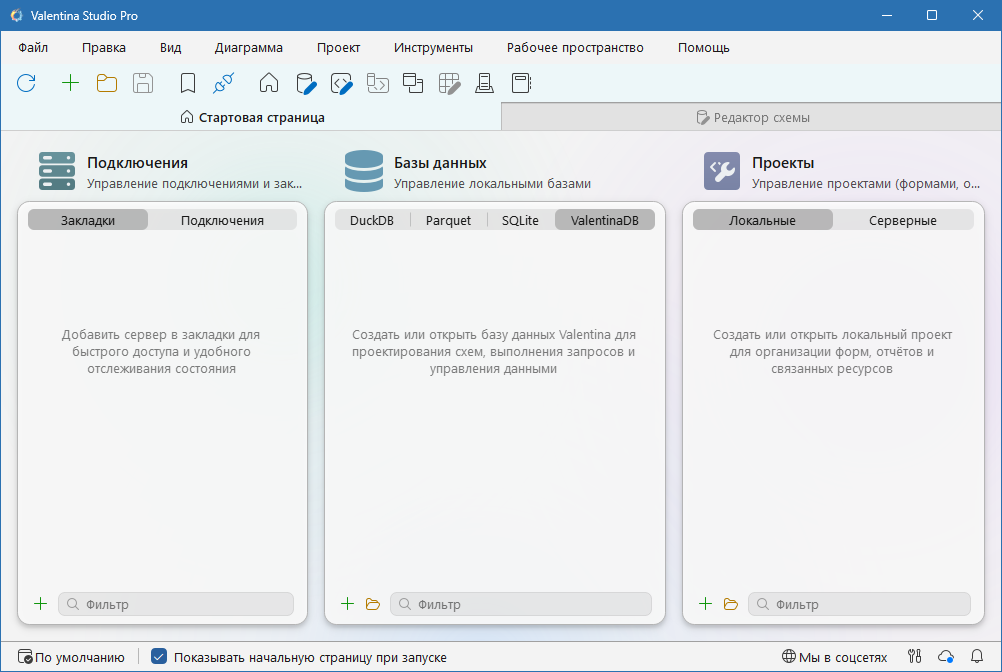Click the Подключения section heading
The image size is (1002, 672).
pyautogui.click(x=137, y=163)
